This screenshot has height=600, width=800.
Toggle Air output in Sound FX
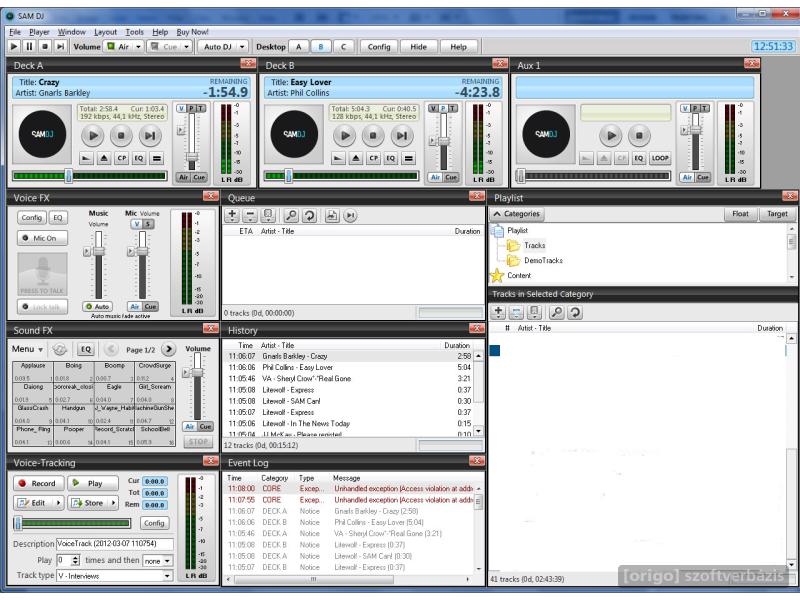tap(190, 426)
